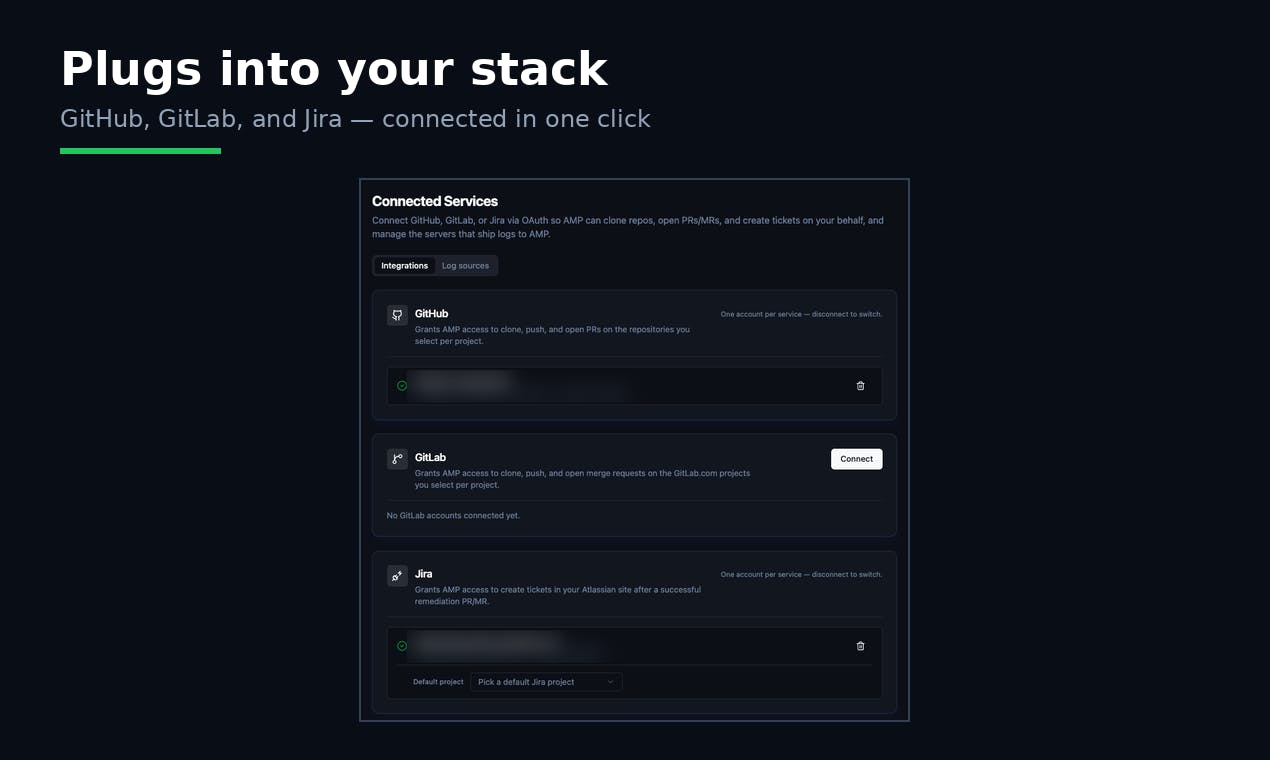Click the 'Default project' label

click(438, 682)
